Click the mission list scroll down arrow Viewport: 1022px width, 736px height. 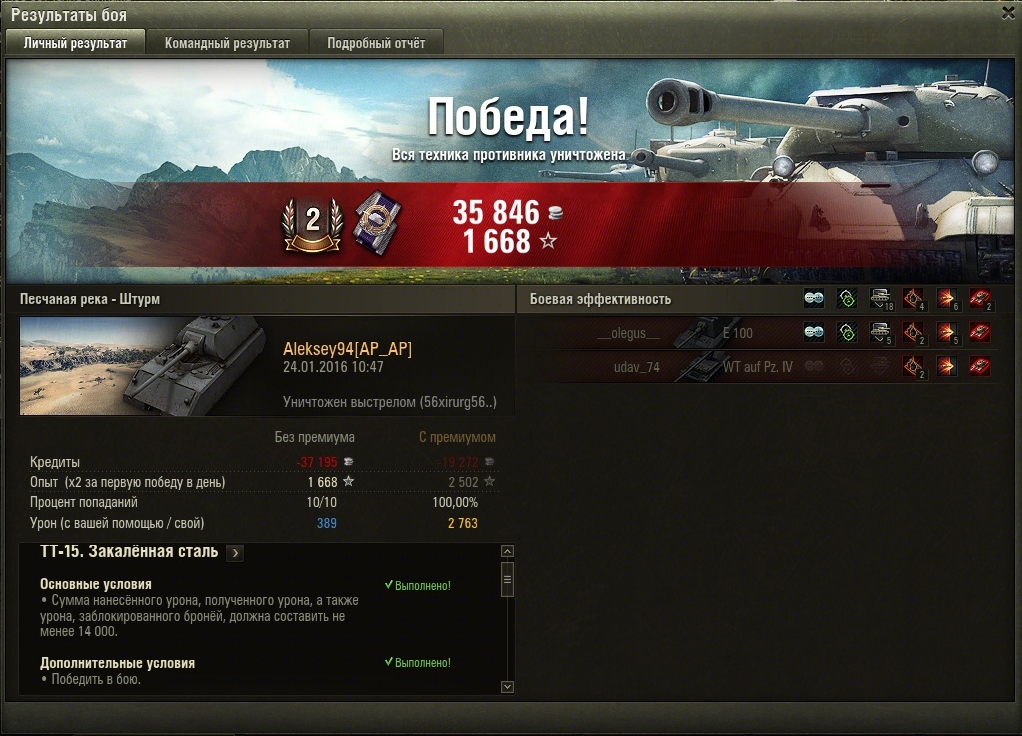[507, 687]
